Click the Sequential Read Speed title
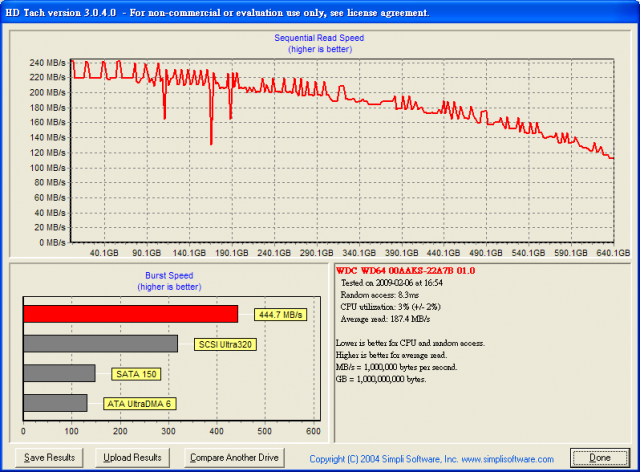640x472 pixels. [319, 38]
